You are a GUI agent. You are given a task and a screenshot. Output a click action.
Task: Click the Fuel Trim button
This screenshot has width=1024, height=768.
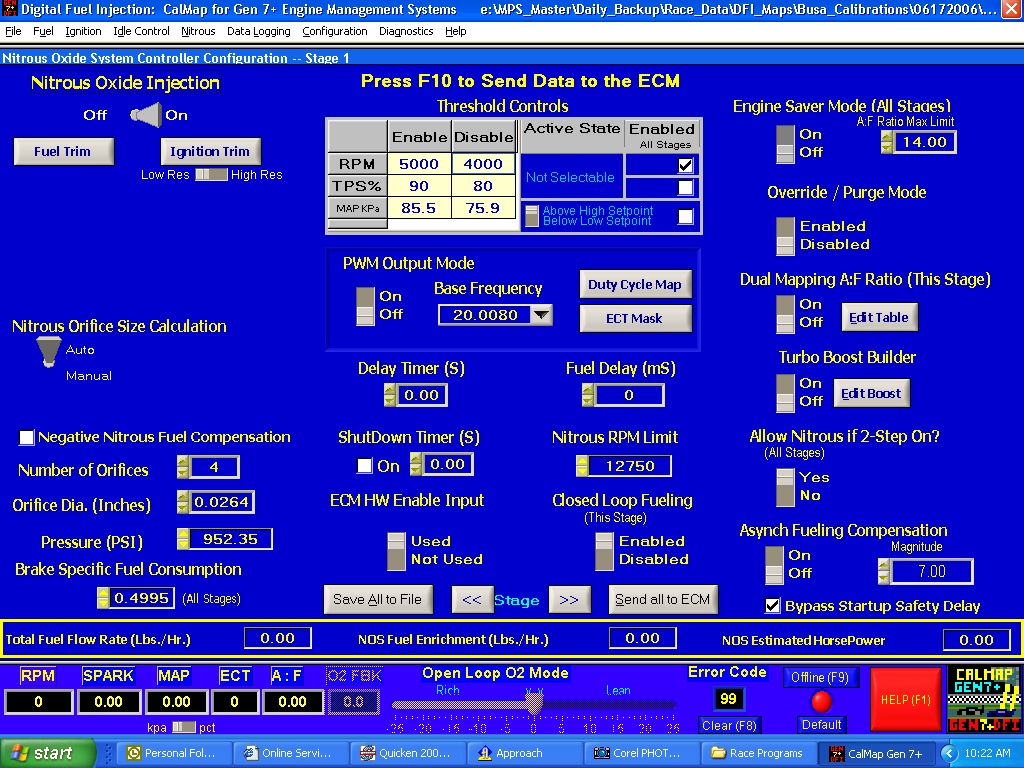pyautogui.click(x=63, y=152)
